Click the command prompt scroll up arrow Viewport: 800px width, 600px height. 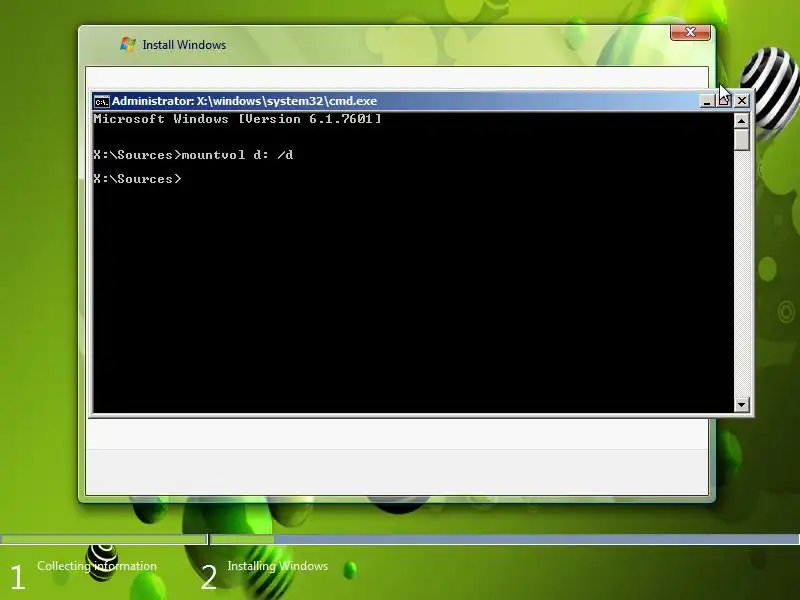(741, 121)
